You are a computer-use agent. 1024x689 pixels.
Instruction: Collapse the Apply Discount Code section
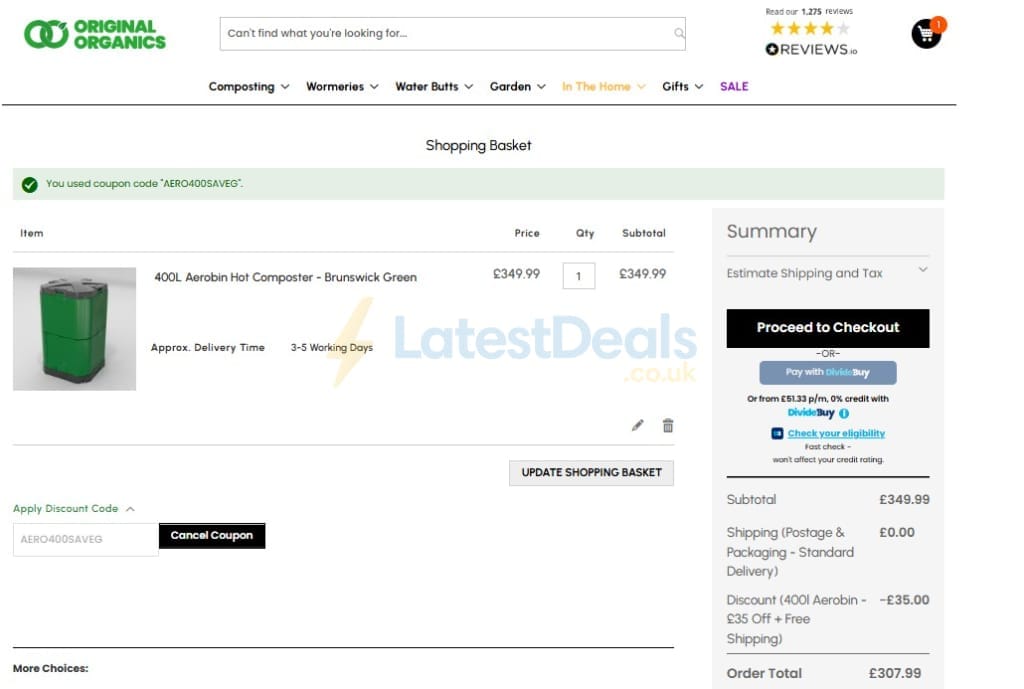[74, 509]
